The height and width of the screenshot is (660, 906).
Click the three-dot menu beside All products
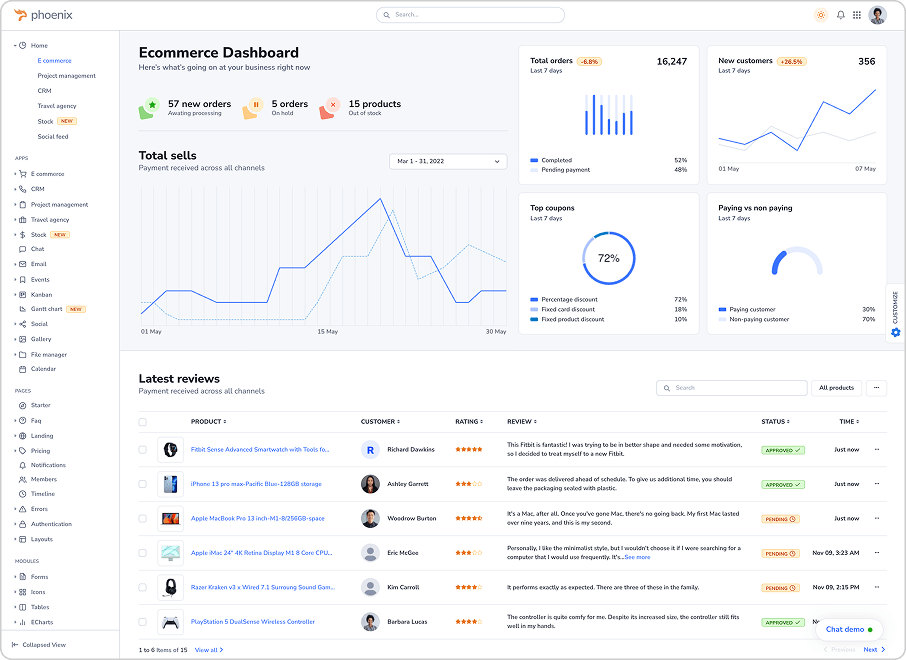[x=877, y=388]
